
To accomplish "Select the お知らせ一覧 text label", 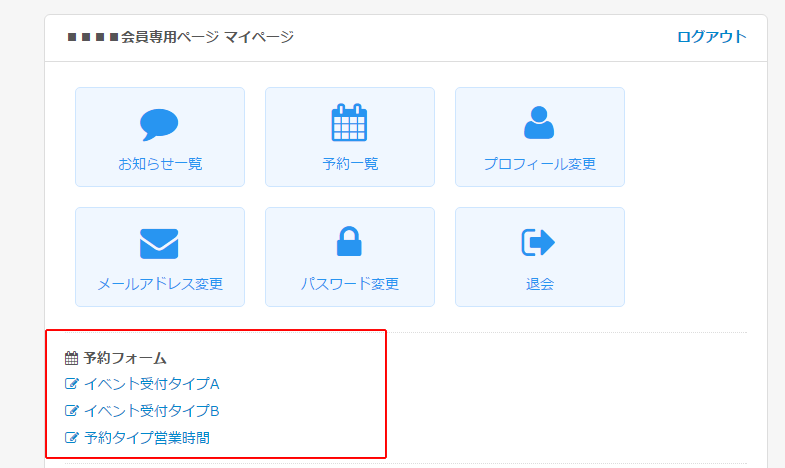I will [160, 164].
